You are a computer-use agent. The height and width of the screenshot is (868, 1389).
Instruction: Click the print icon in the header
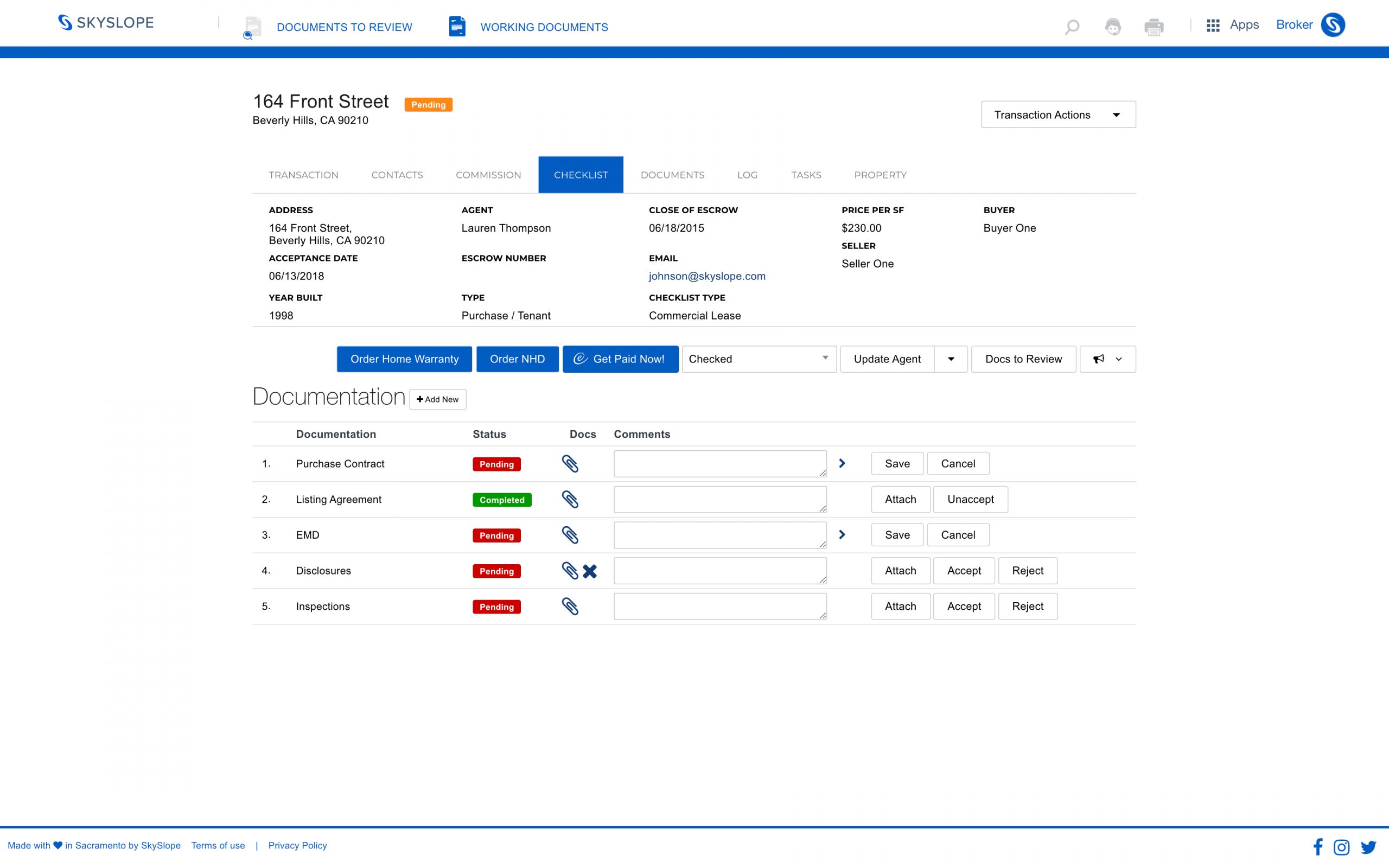(1154, 27)
